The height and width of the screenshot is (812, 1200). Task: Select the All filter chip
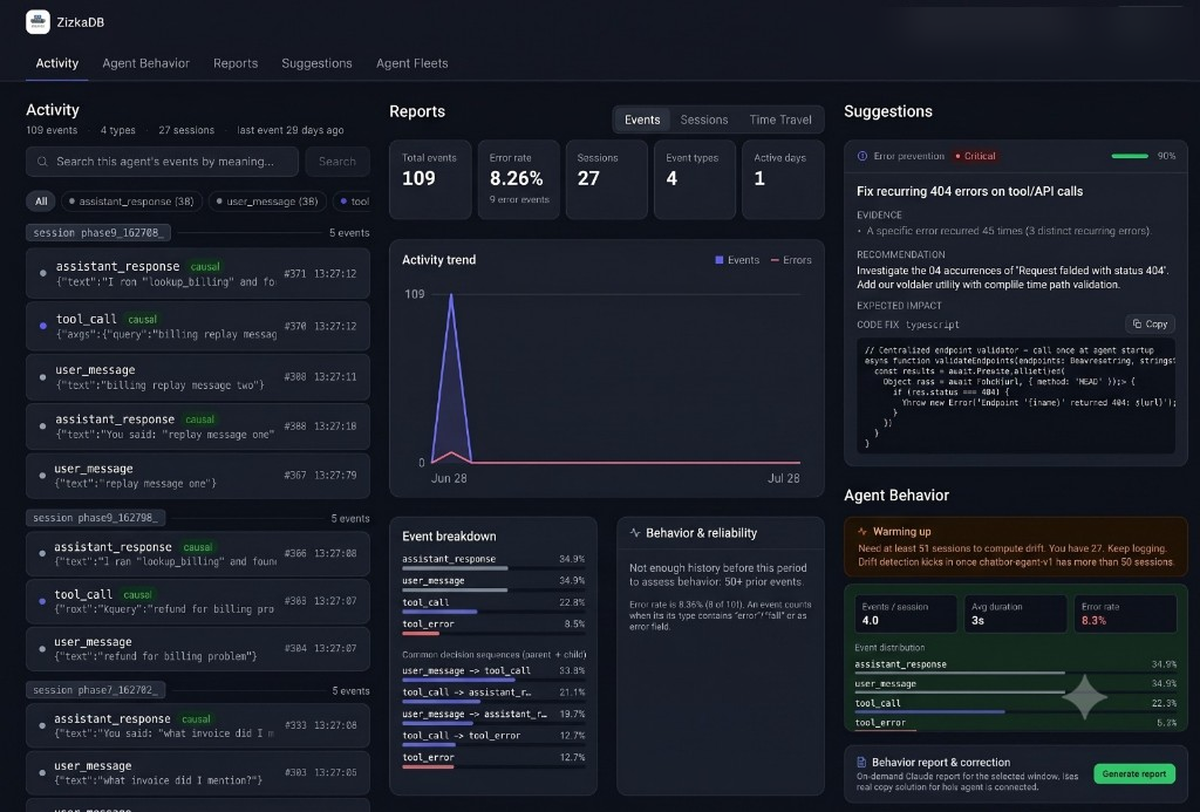(x=41, y=201)
